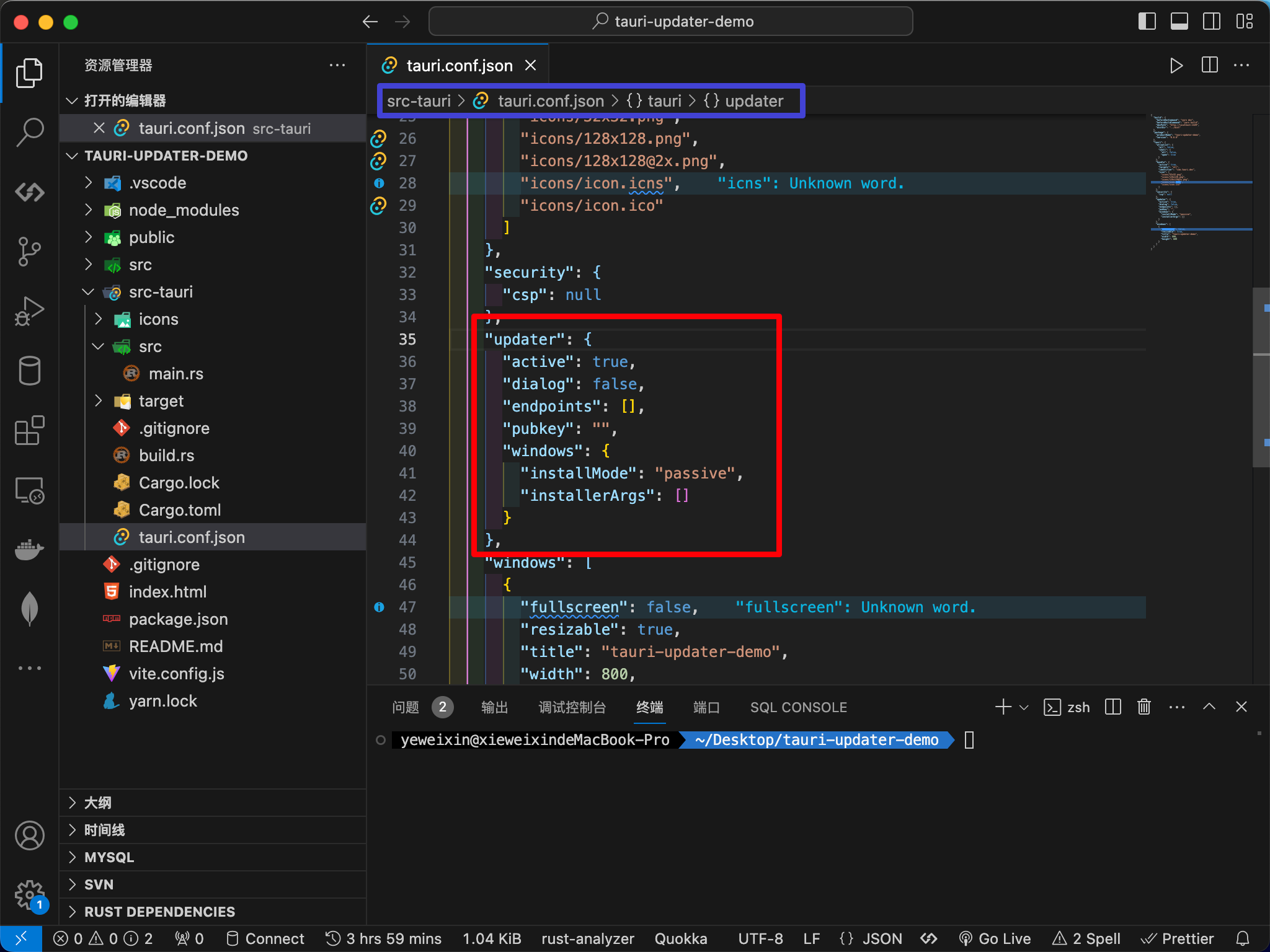The height and width of the screenshot is (952, 1270).
Task: Kill the terminal with trash icon
Action: click(x=1144, y=707)
